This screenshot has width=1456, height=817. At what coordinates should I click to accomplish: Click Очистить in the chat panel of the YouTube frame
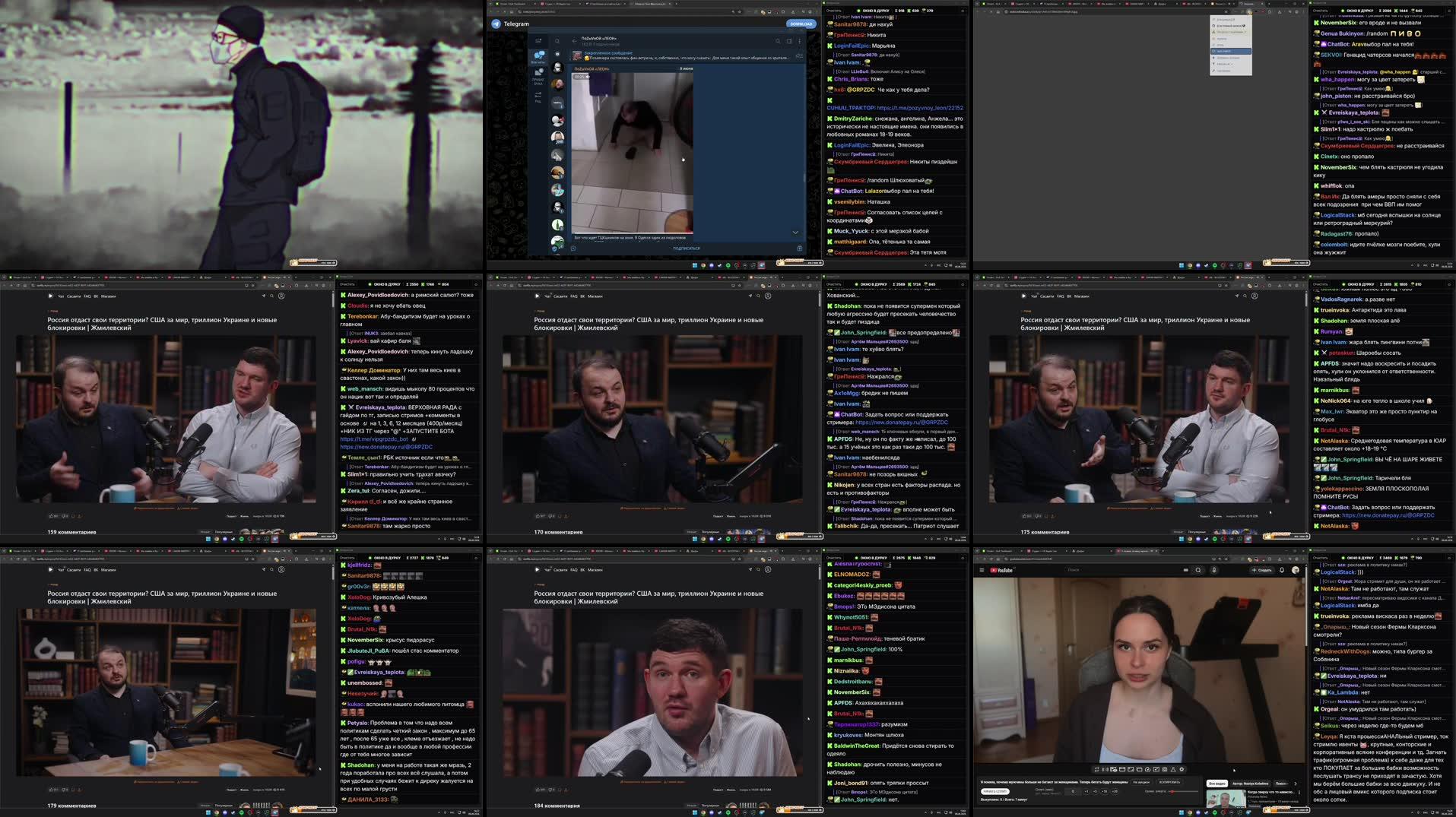[x=1320, y=558]
